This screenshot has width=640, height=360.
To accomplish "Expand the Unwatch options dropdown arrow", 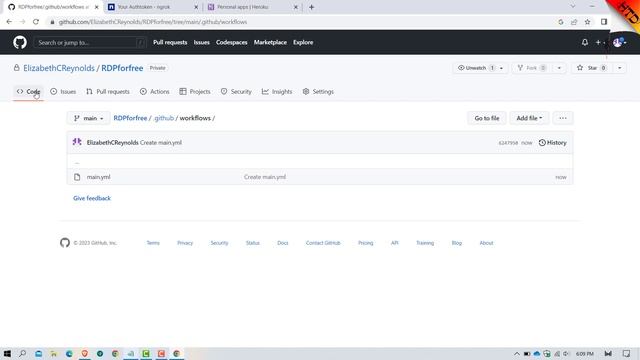I will [502, 68].
